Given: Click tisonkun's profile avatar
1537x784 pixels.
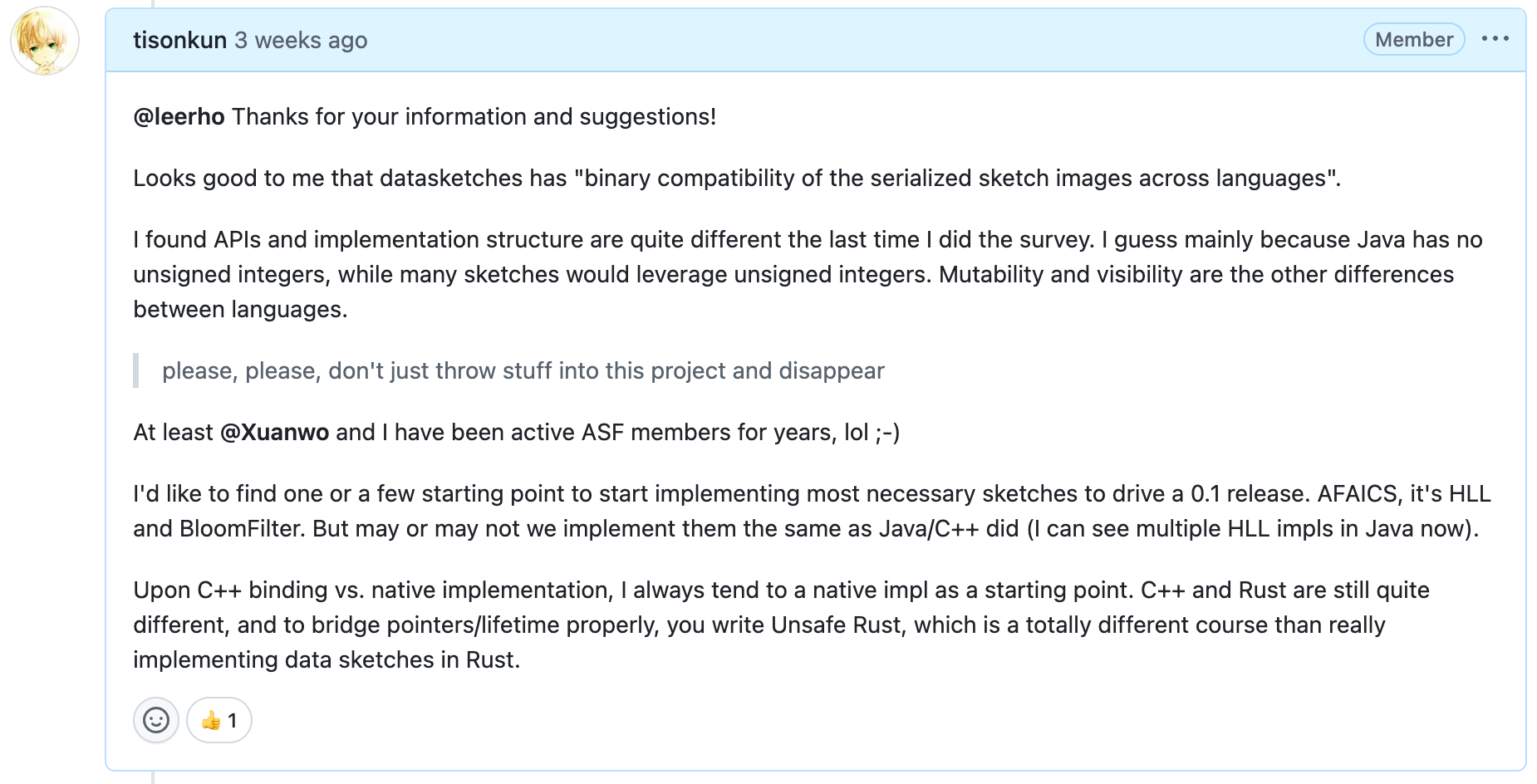Looking at the screenshot, I should (x=45, y=41).
